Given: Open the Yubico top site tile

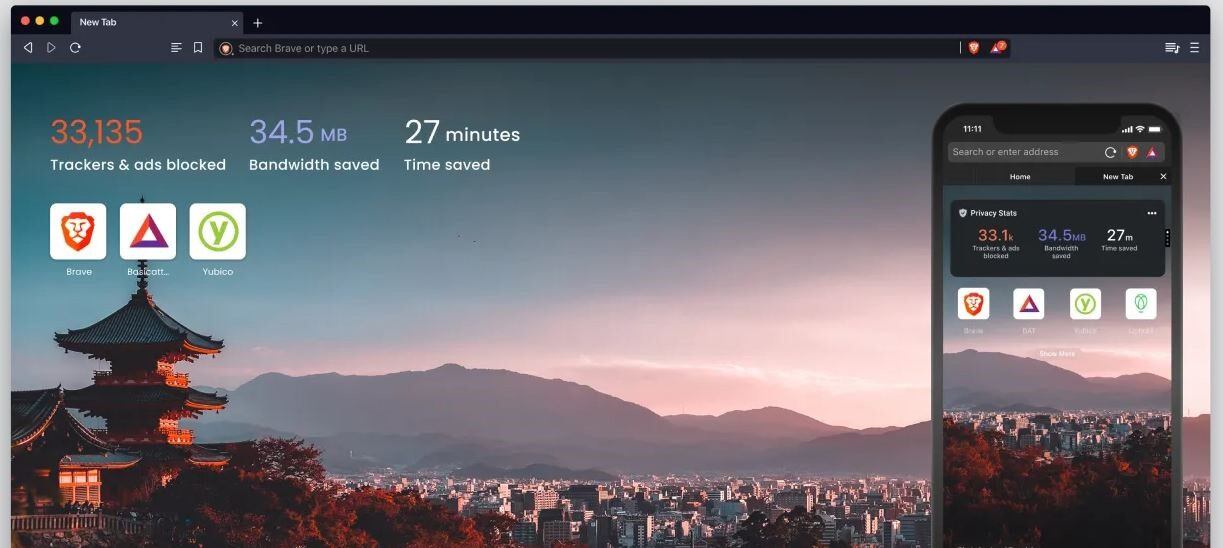Looking at the screenshot, I should pos(217,232).
